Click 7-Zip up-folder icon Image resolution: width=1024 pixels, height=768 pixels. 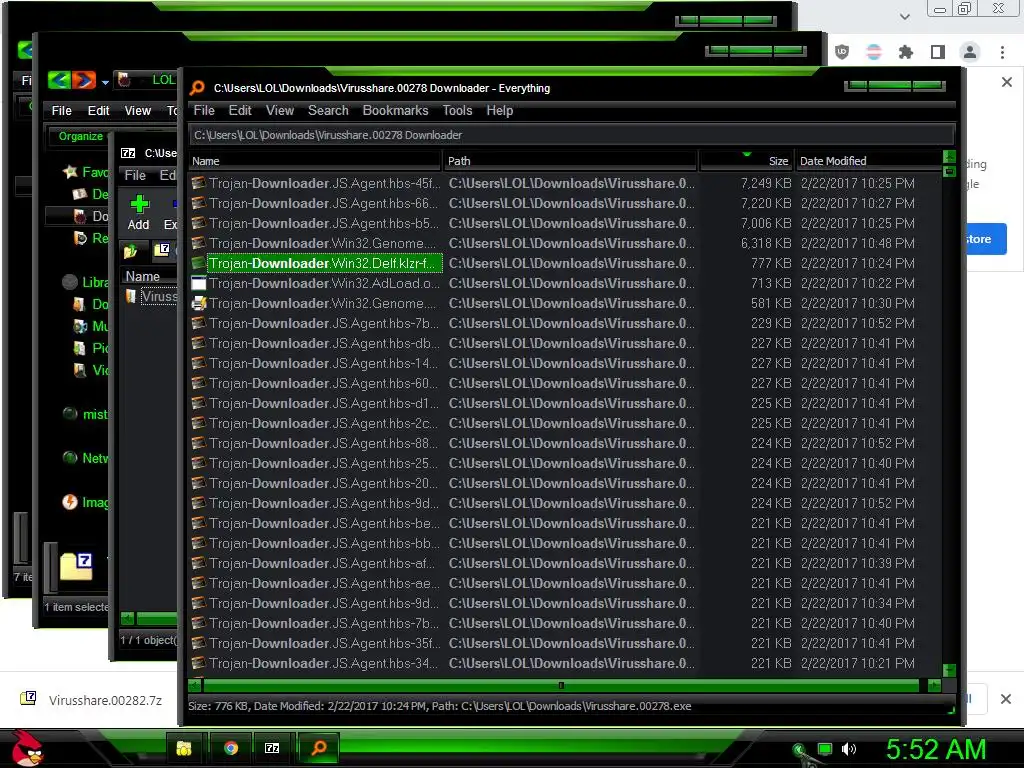[x=130, y=251]
